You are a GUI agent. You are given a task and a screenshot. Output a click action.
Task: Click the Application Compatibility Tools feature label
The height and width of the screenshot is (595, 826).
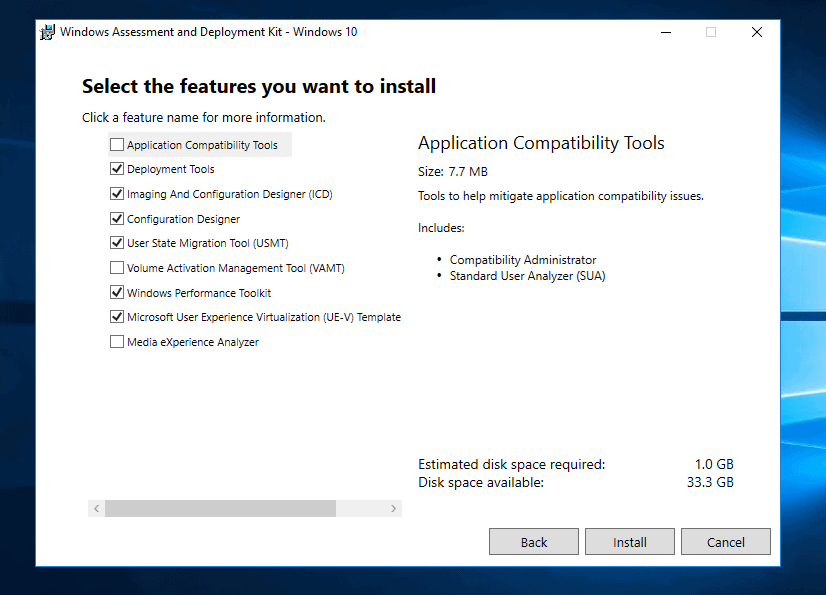pos(202,145)
